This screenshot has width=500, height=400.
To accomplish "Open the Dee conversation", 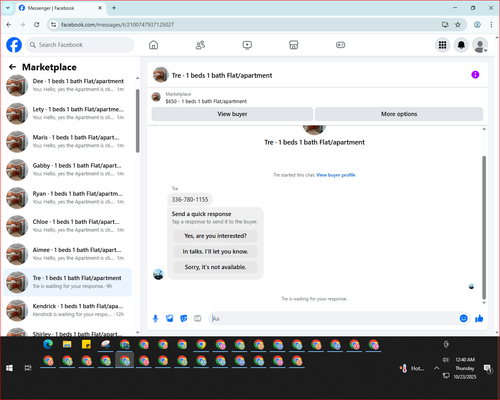I will click(68, 85).
